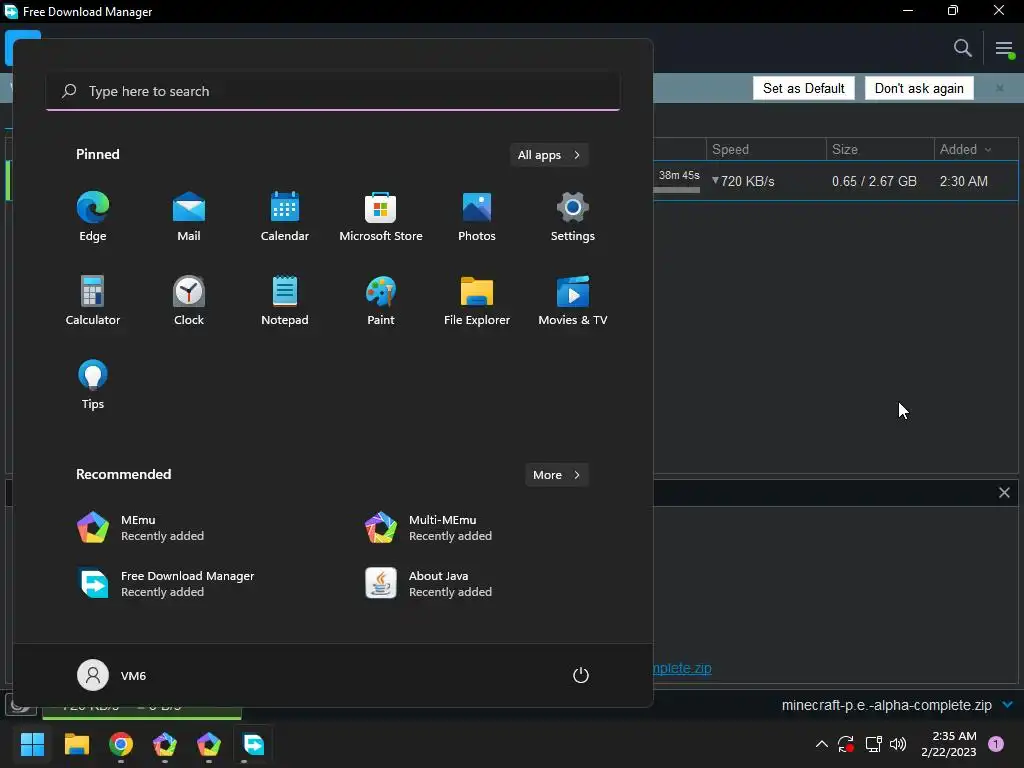Launch the Calendar app
Image resolution: width=1024 pixels, height=768 pixels.
285,217
